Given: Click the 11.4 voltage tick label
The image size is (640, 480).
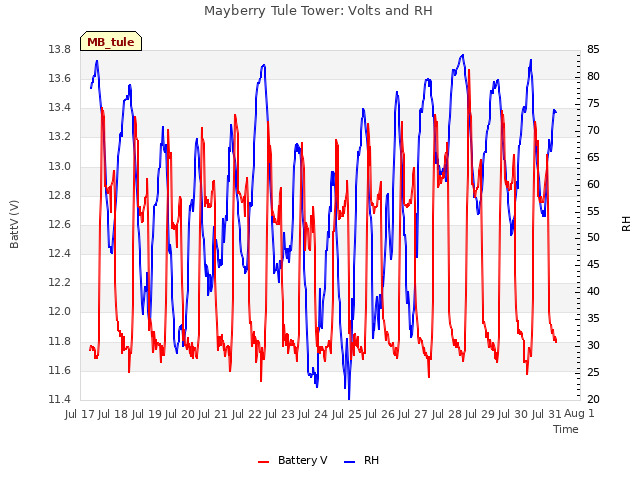Looking at the screenshot, I should [x=60, y=400].
